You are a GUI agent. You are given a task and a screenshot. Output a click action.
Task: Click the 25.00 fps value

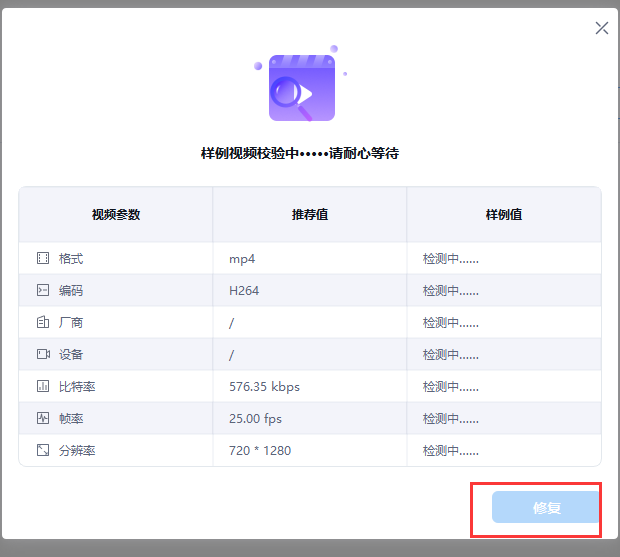(x=255, y=419)
